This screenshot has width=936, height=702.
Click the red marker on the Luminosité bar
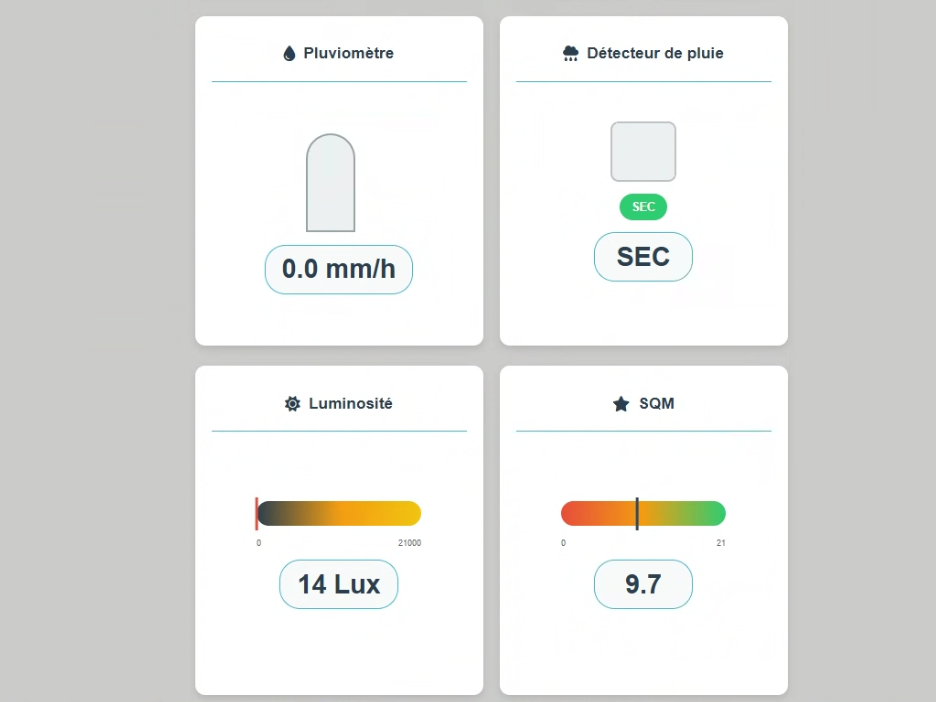pyautogui.click(x=257, y=513)
